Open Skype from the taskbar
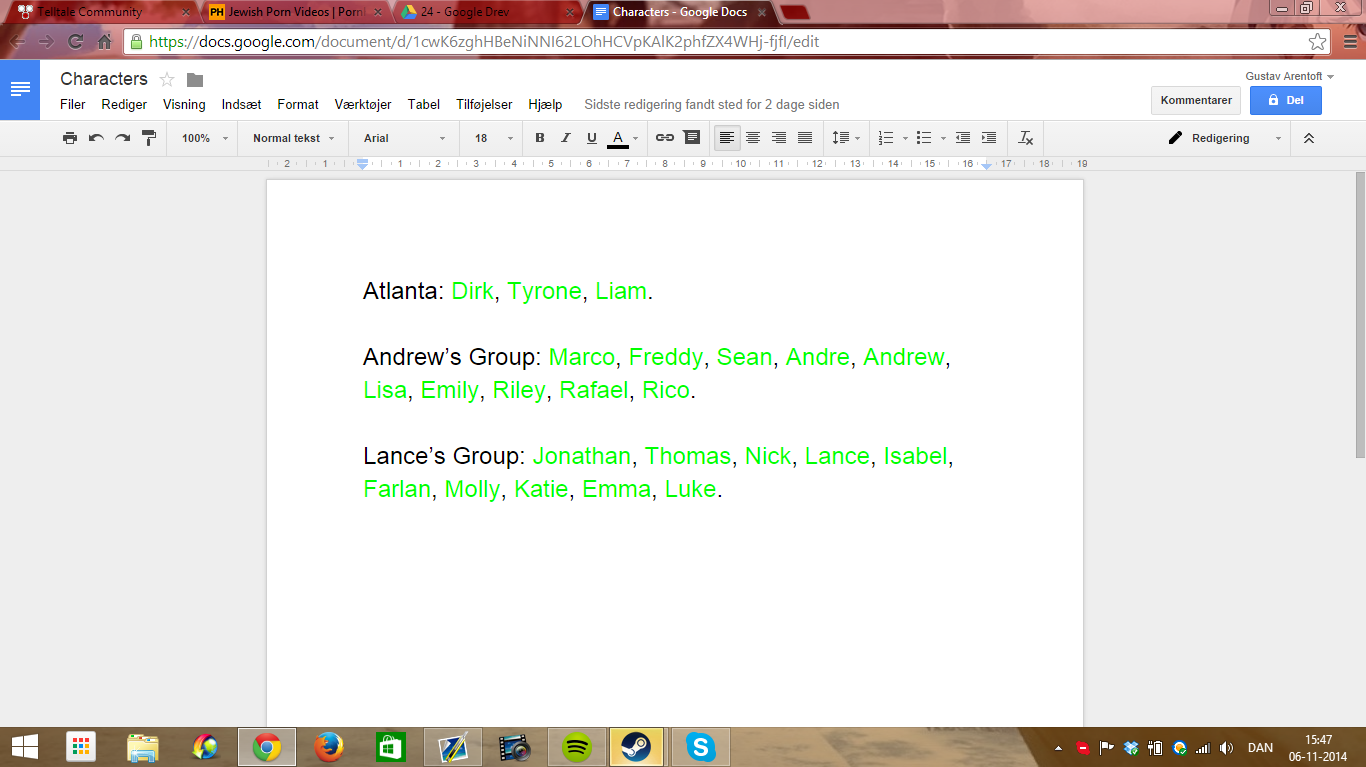This screenshot has width=1366, height=767. pyautogui.click(x=700, y=747)
